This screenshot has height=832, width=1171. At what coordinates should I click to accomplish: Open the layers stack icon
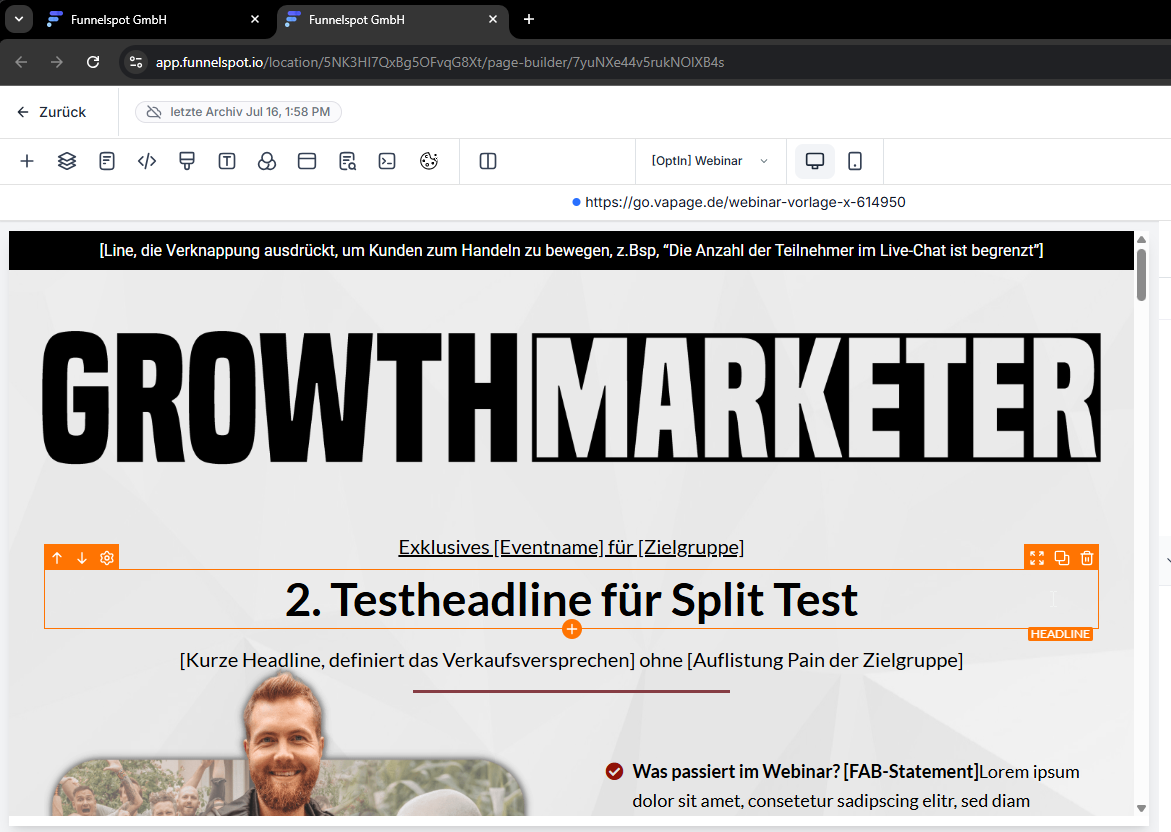(67, 161)
